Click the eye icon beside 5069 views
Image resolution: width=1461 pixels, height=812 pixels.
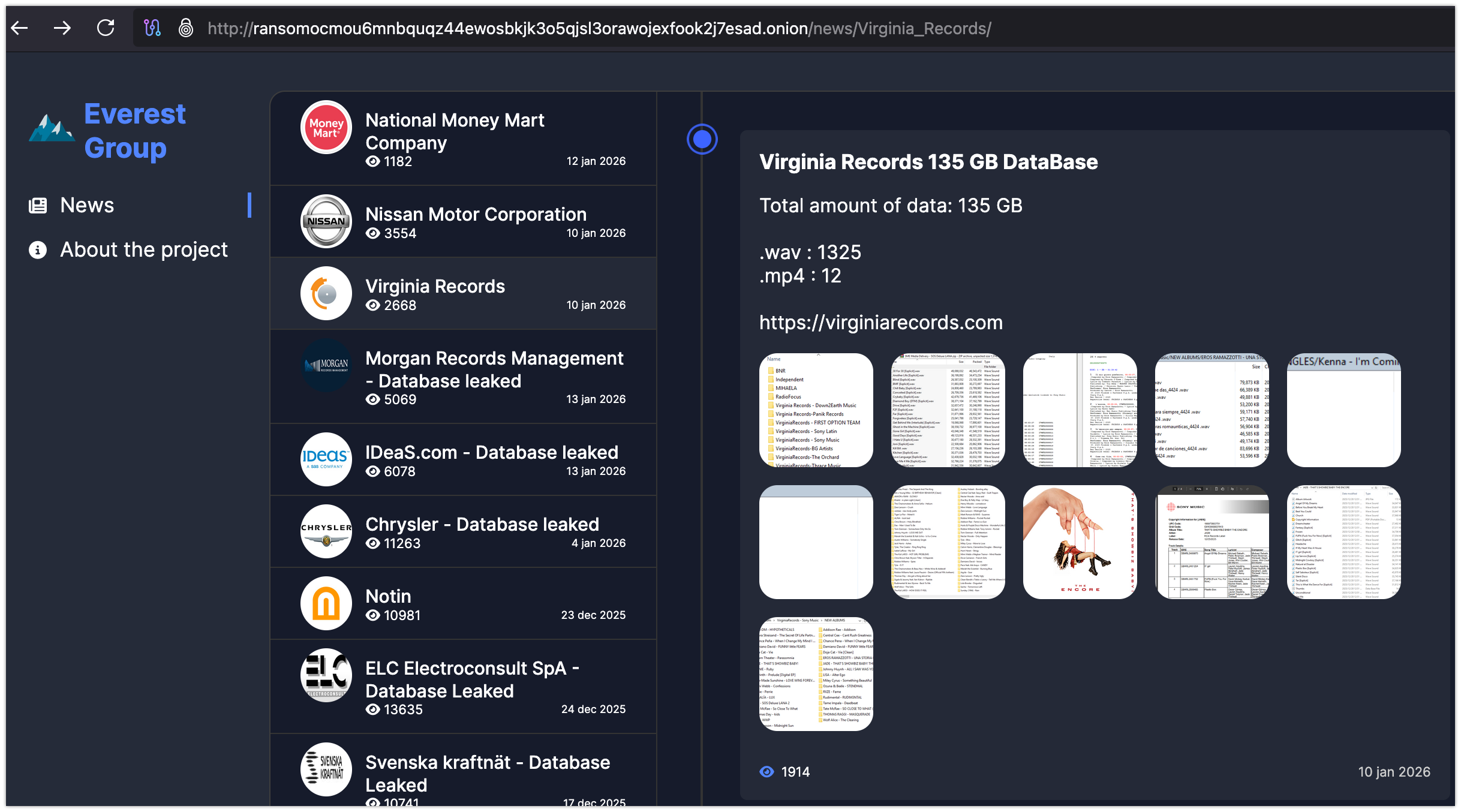pyautogui.click(x=373, y=399)
